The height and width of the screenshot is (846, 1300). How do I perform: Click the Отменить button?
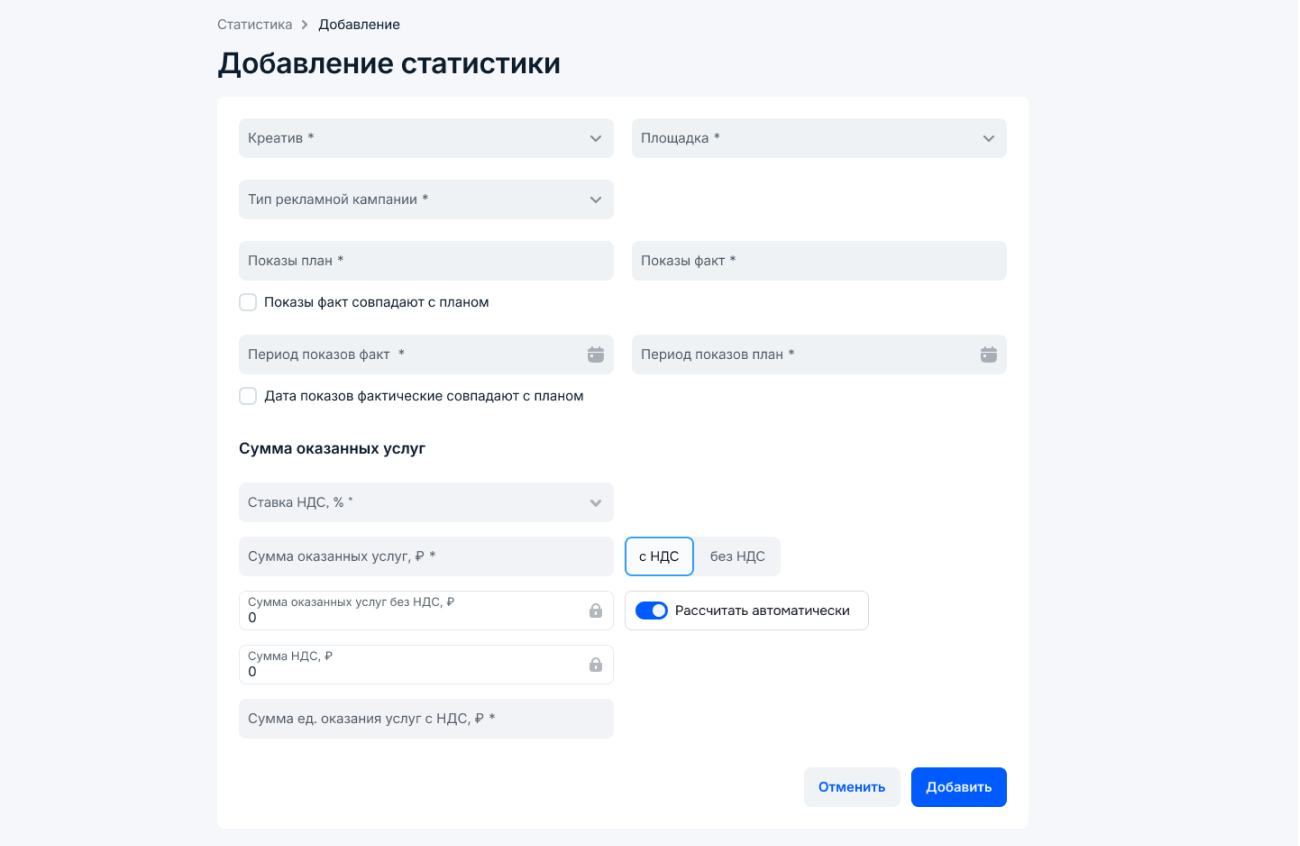coord(852,787)
